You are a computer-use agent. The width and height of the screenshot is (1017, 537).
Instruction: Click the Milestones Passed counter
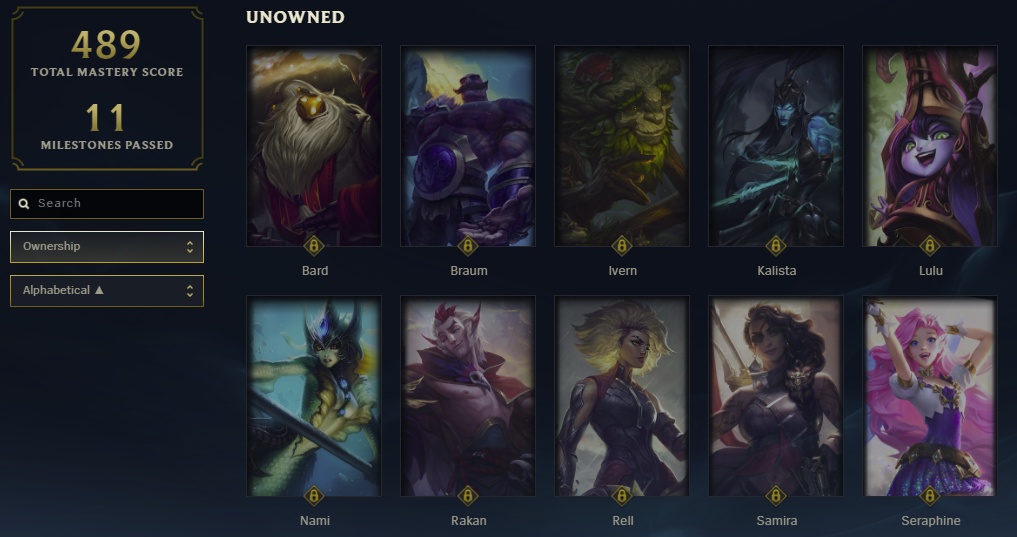click(x=107, y=127)
